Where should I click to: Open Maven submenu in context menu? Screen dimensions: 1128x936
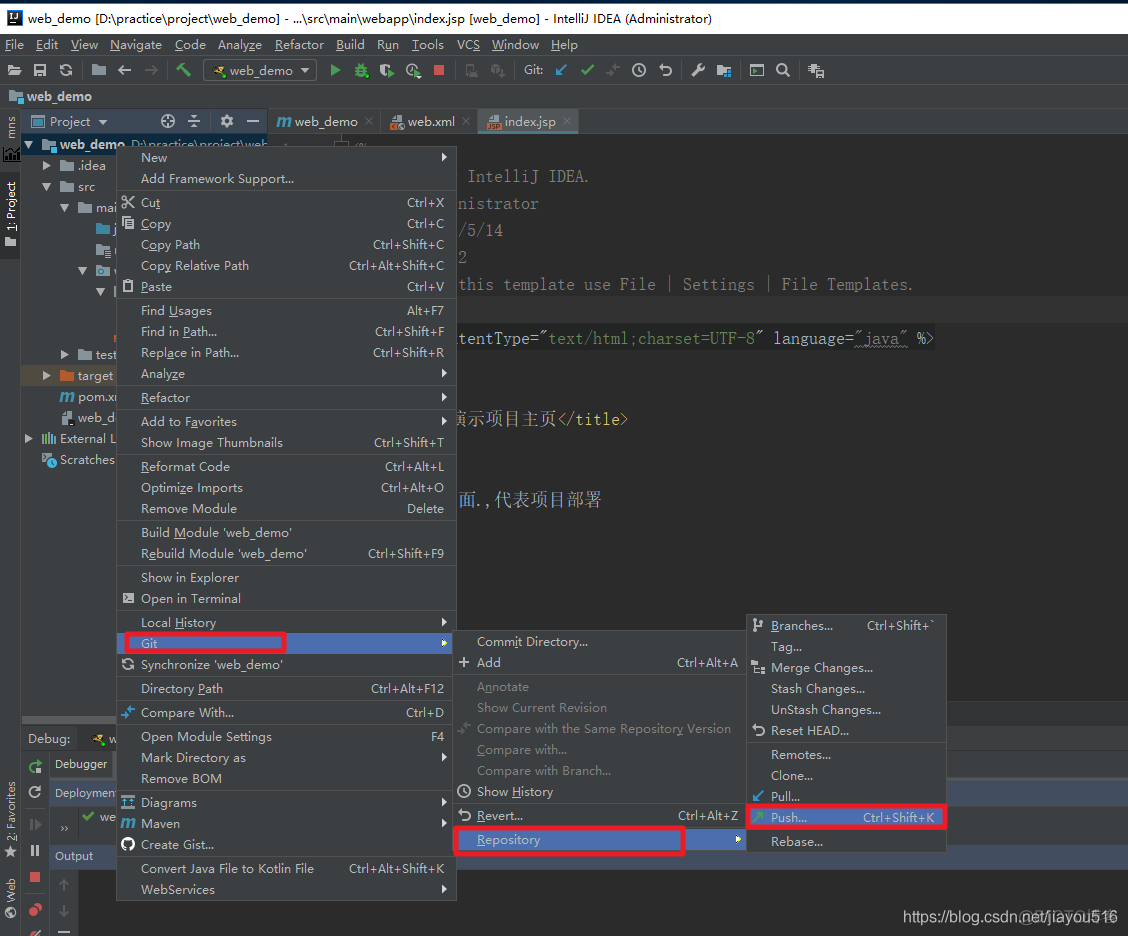coord(286,824)
